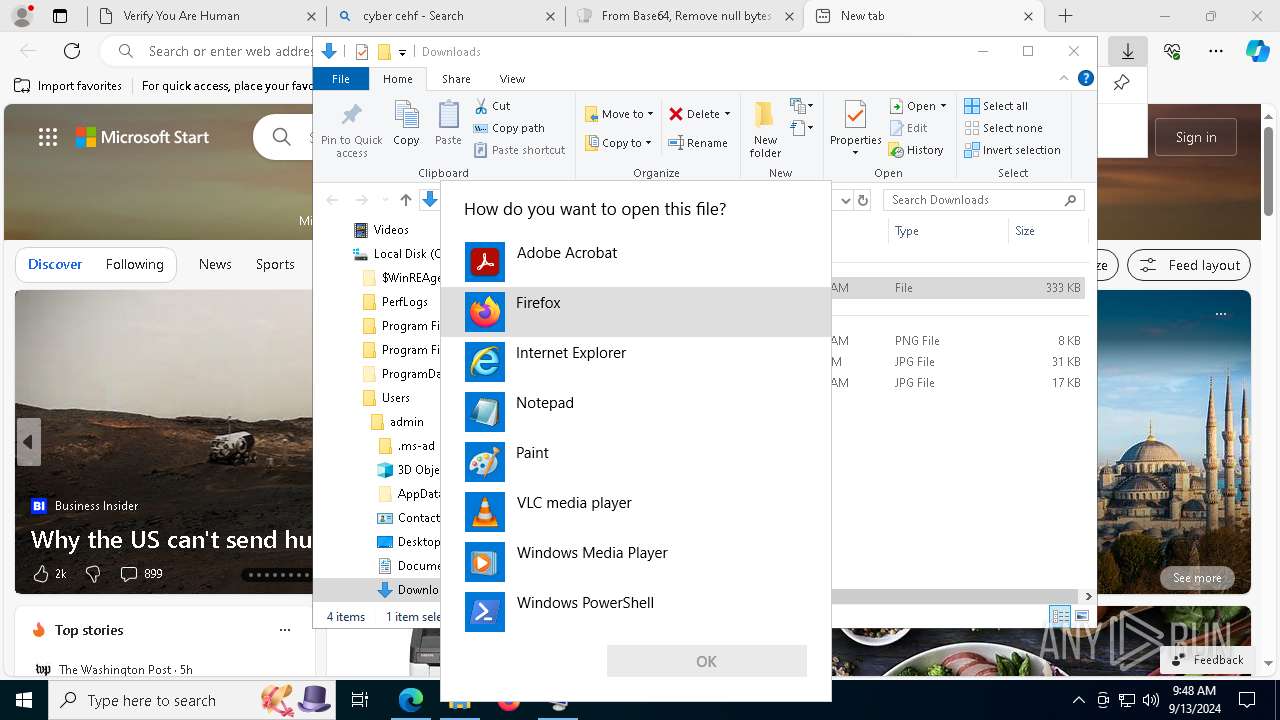Click Pin to Quick access in ribbon
Viewport: 1280px width, 720px height.
pos(351,129)
